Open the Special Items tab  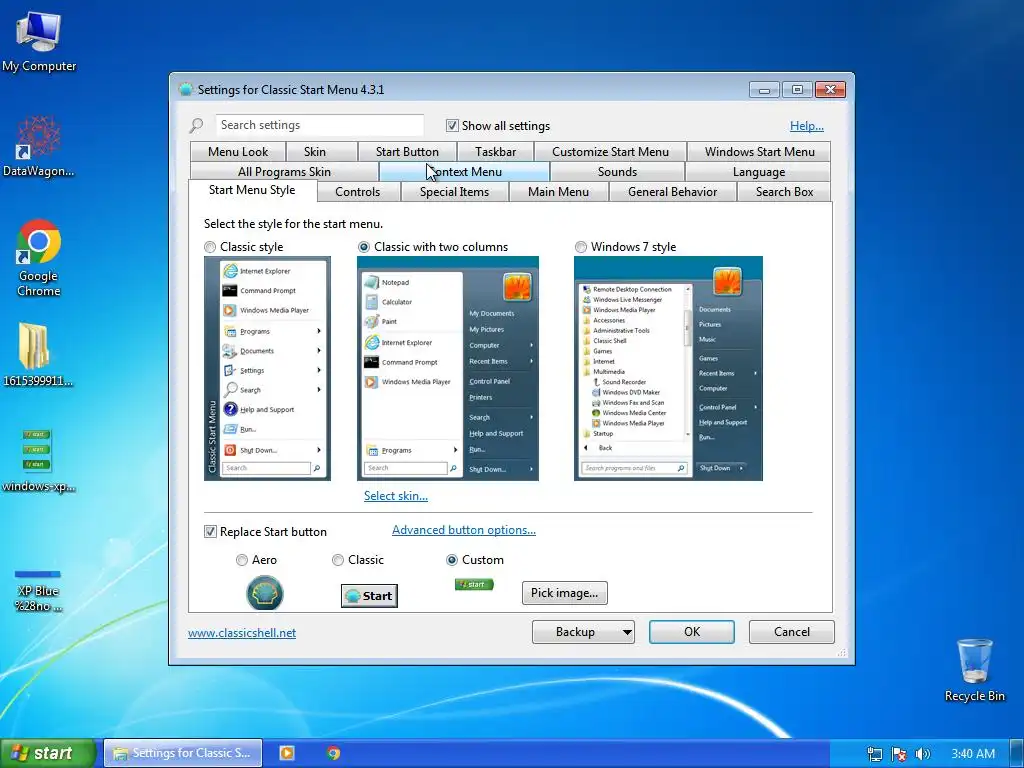point(455,192)
